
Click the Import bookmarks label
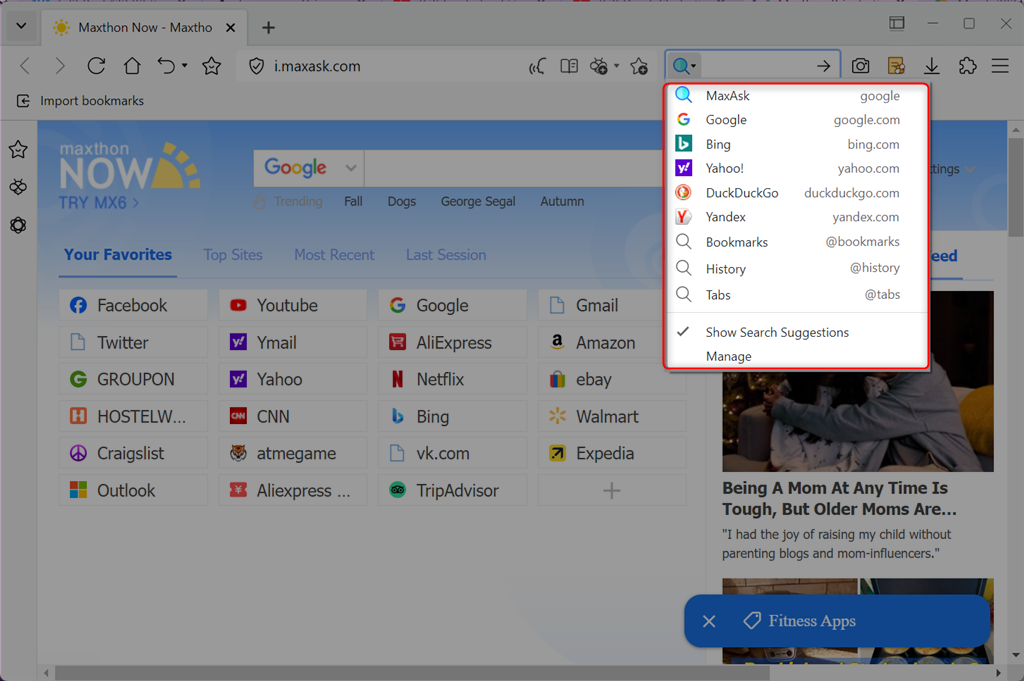tap(92, 101)
